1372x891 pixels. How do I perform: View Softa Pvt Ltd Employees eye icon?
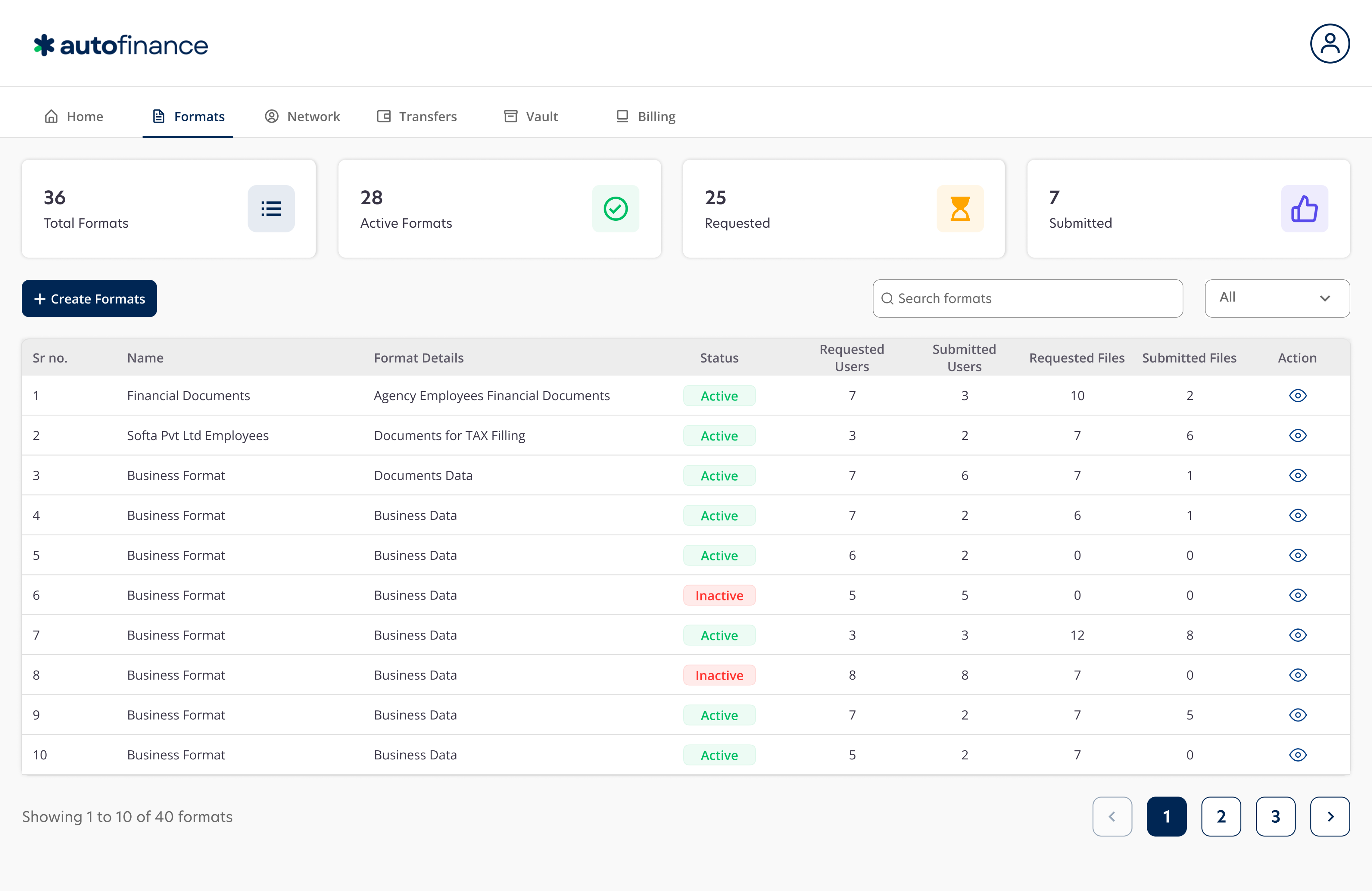click(1298, 435)
